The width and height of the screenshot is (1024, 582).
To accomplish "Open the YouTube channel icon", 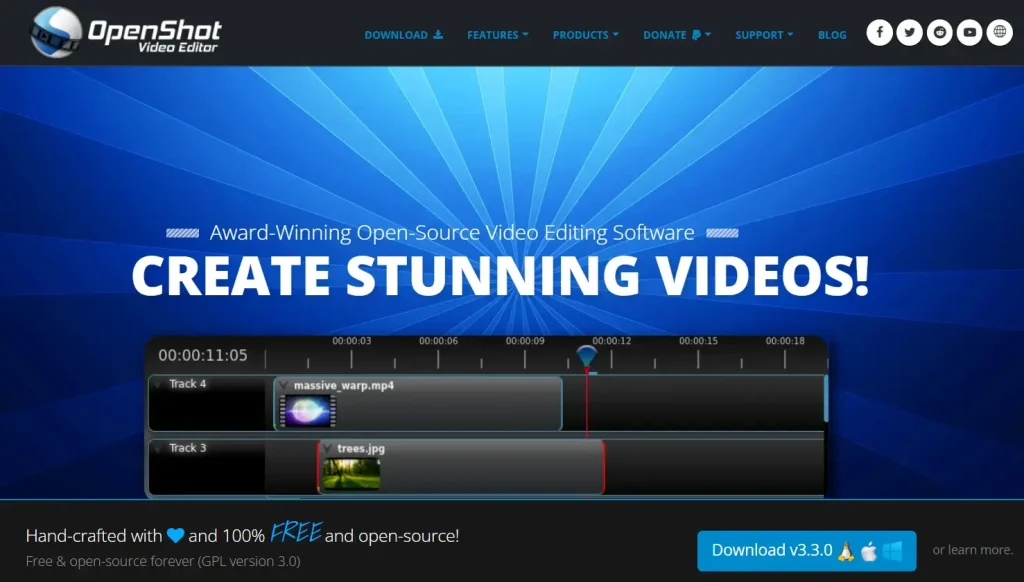I will (969, 33).
